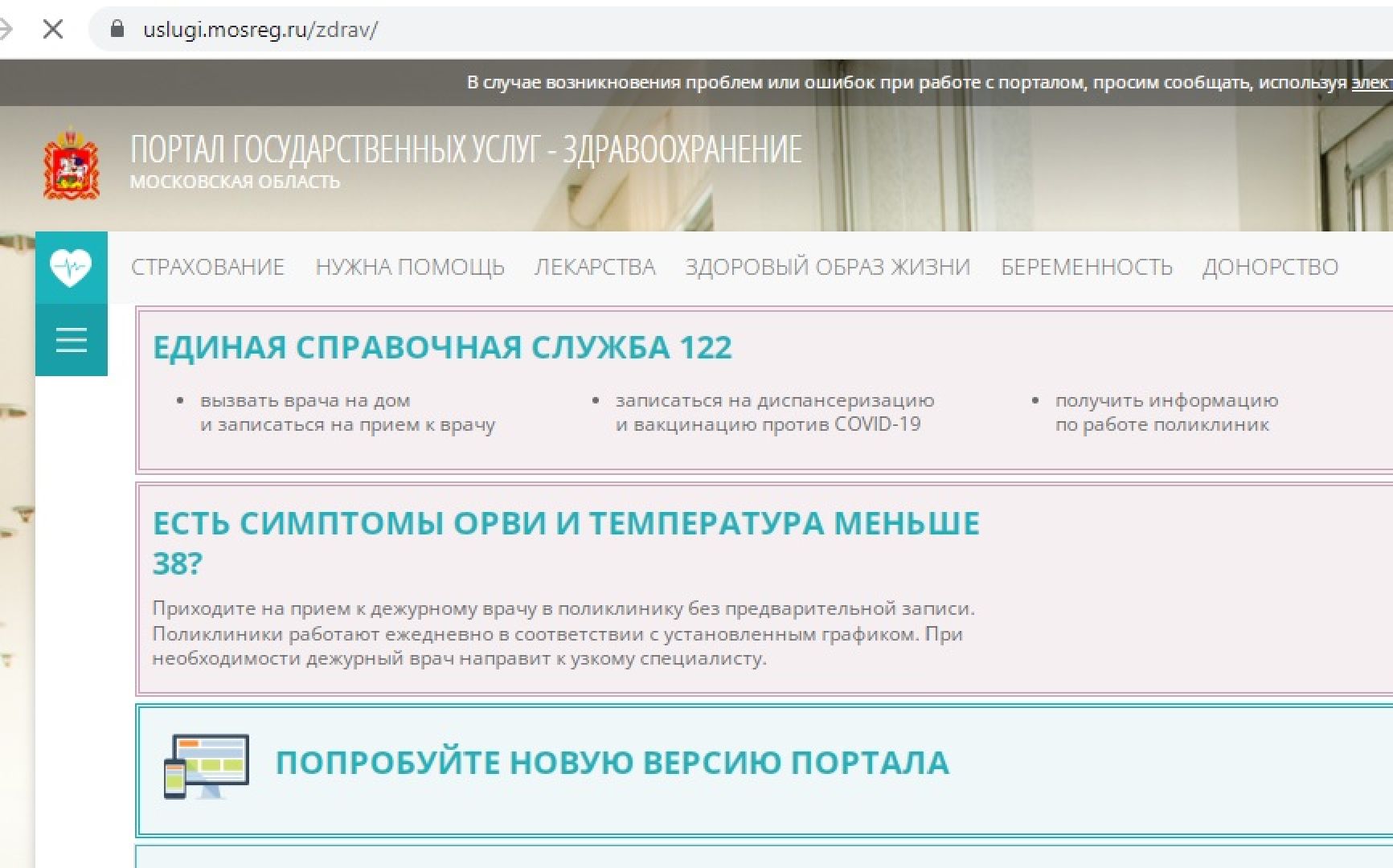
Task: Select the URL text in the address bar
Action: tap(260, 29)
